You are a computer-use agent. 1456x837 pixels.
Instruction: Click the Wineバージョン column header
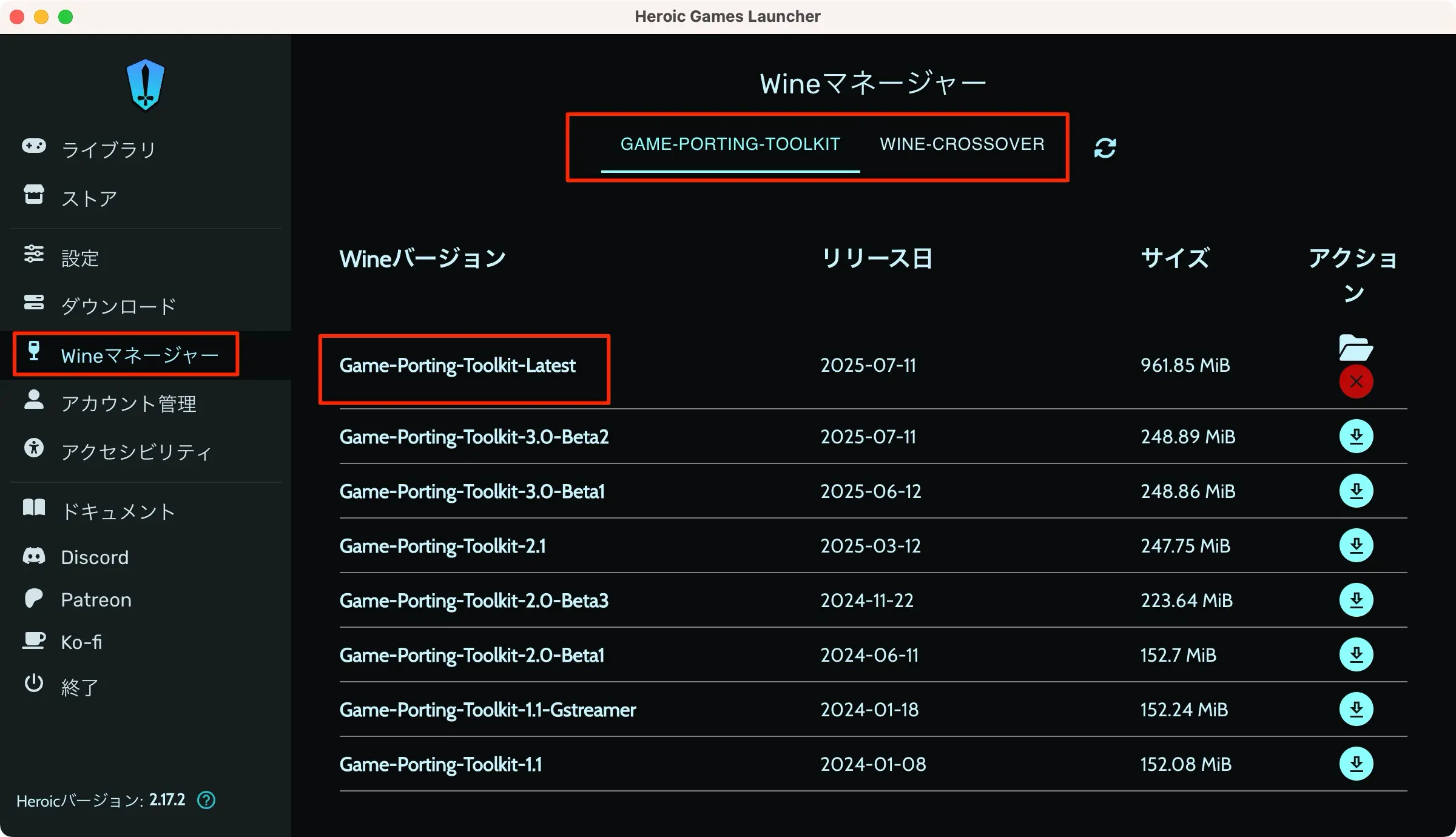pyautogui.click(x=423, y=258)
